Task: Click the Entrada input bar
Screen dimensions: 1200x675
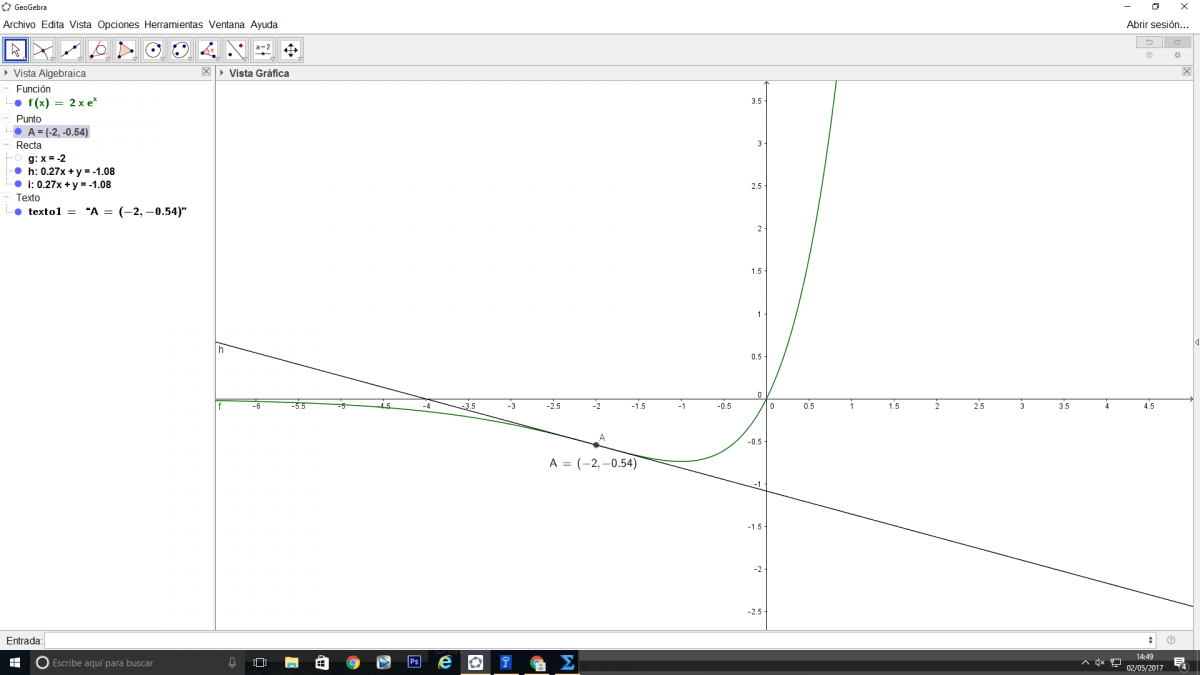Action: [598, 640]
